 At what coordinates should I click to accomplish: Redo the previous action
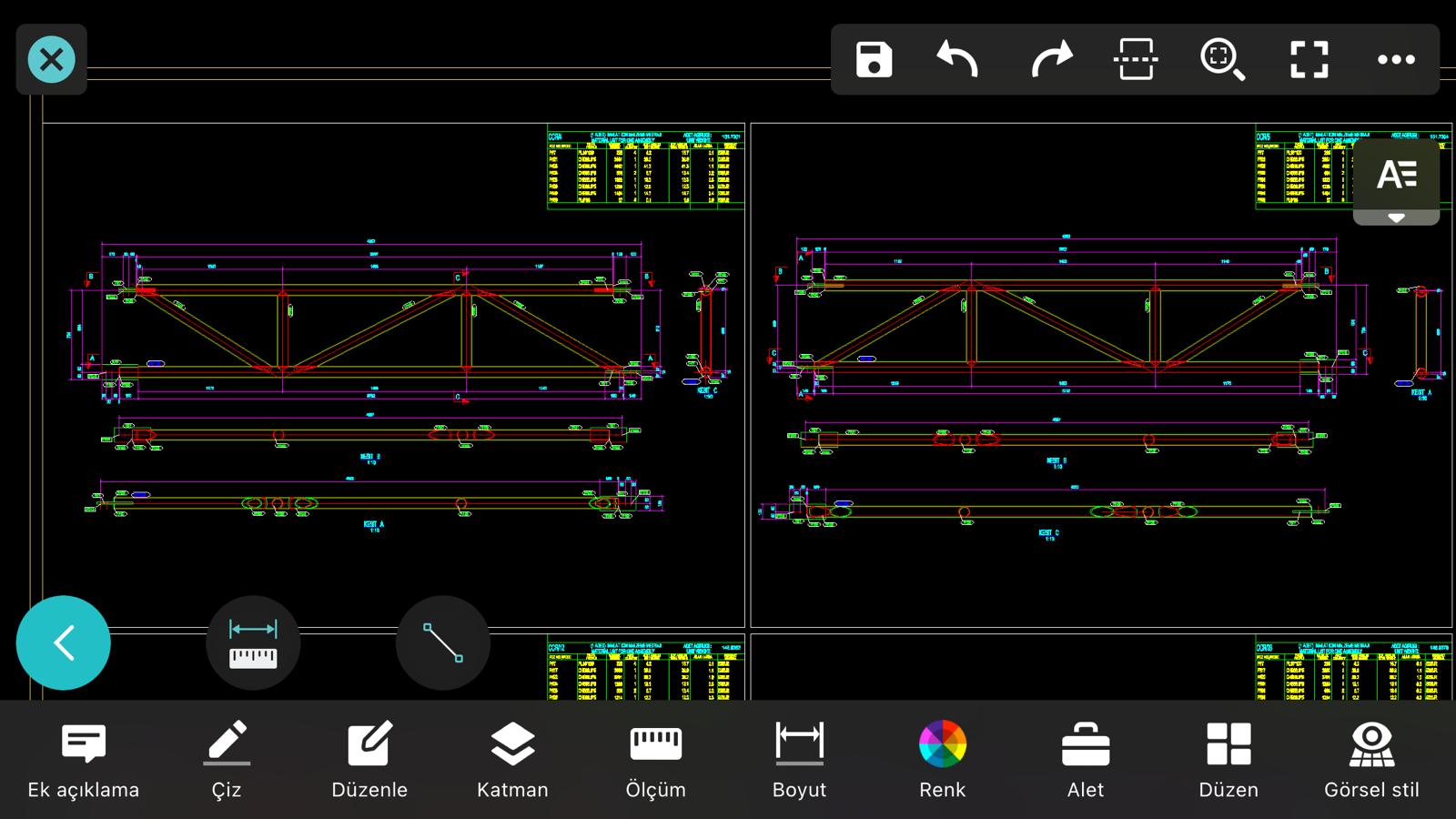pyautogui.click(x=1051, y=60)
